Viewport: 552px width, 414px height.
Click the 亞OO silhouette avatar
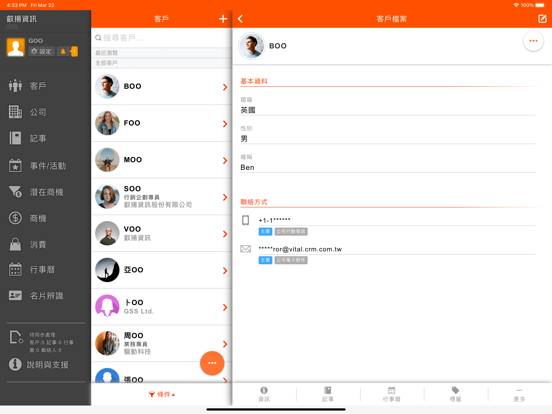[107, 270]
